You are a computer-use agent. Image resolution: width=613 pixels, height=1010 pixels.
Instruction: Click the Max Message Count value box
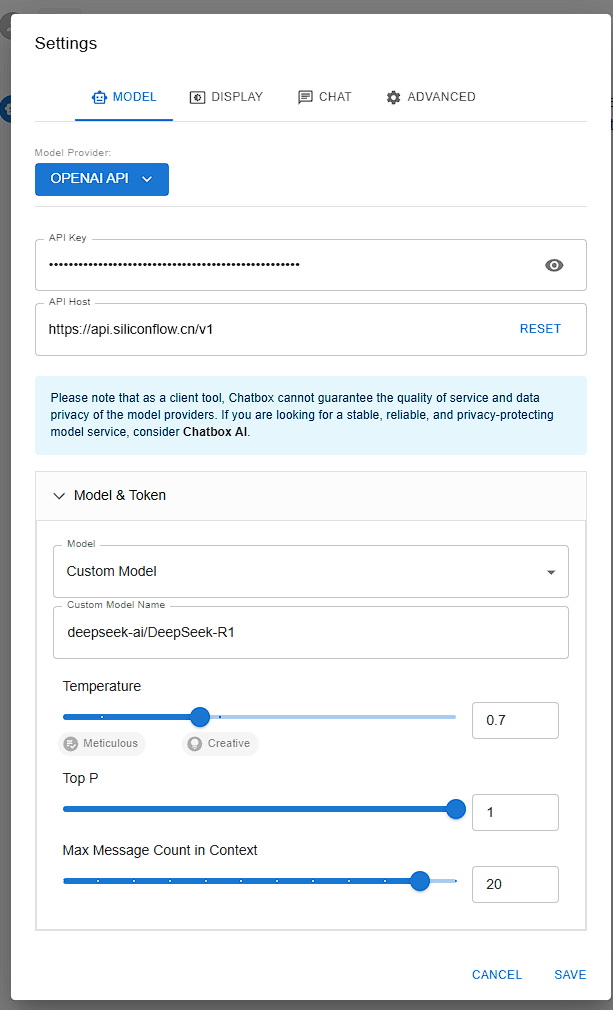tap(515, 884)
